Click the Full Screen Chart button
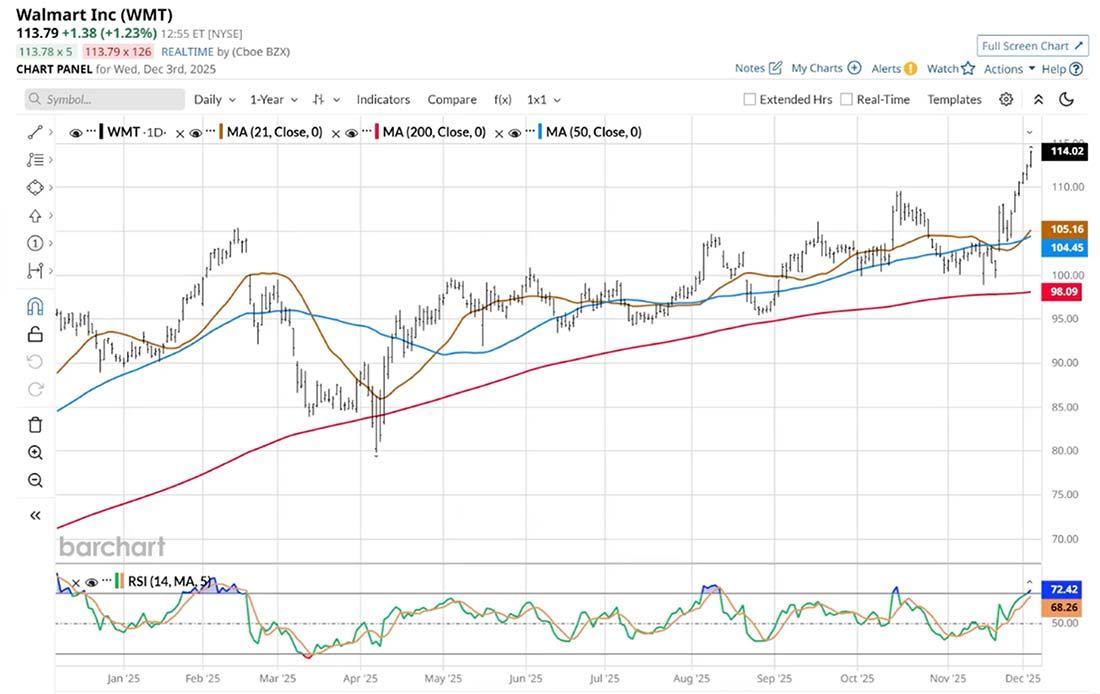The width and height of the screenshot is (1100, 694). (x=1031, y=45)
